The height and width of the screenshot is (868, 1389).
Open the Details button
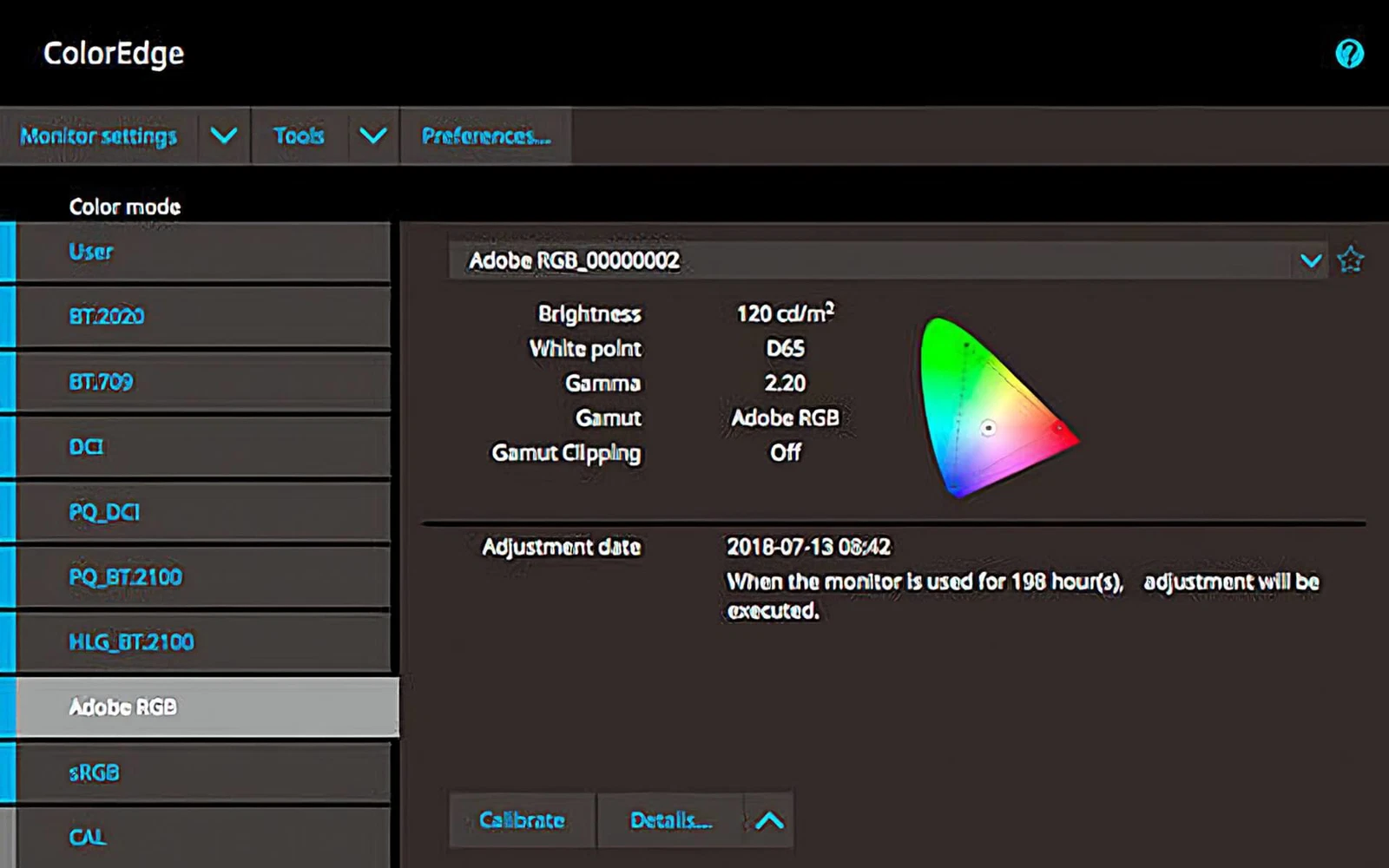pos(670,820)
